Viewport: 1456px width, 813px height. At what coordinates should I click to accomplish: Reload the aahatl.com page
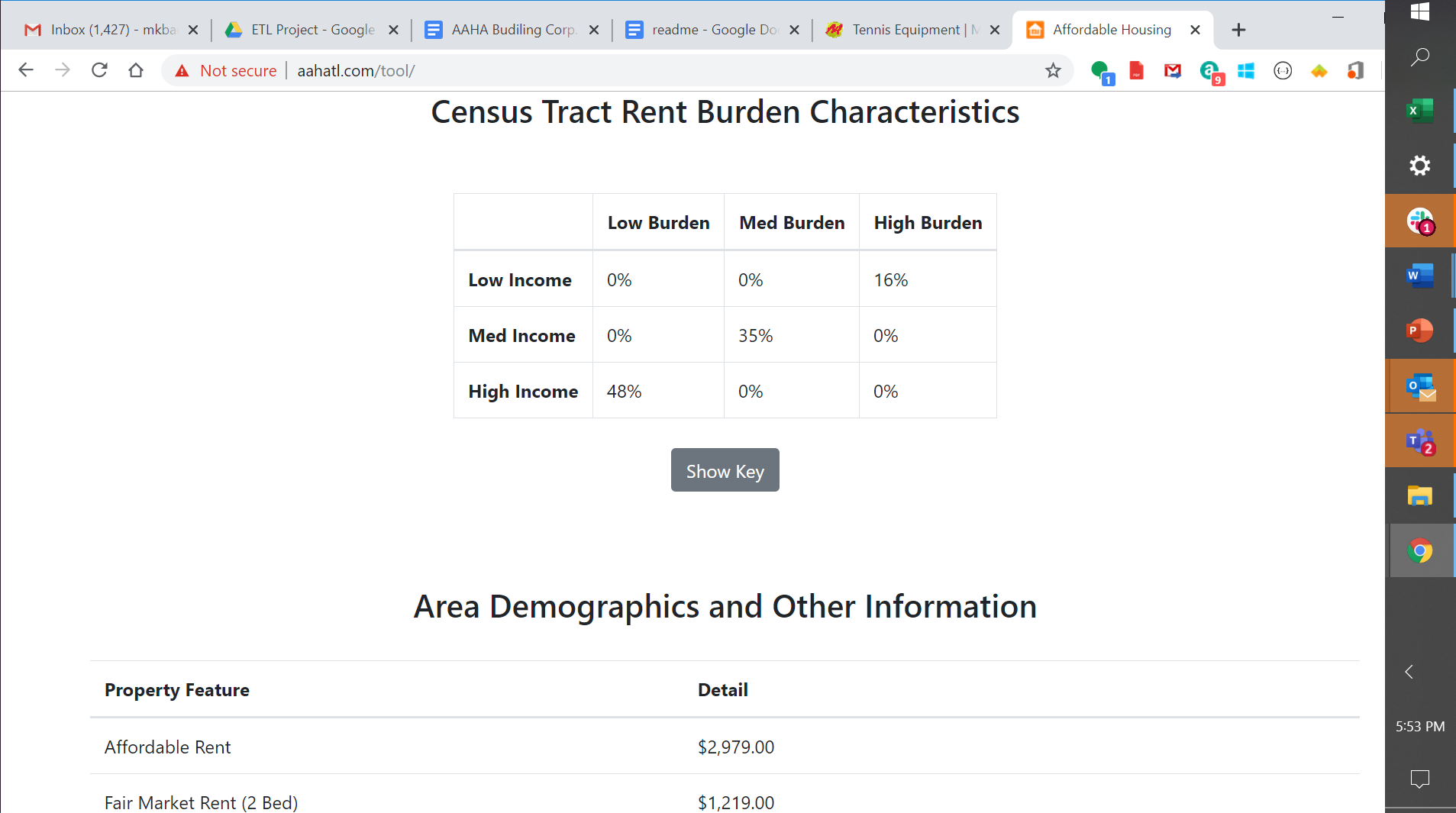[99, 70]
